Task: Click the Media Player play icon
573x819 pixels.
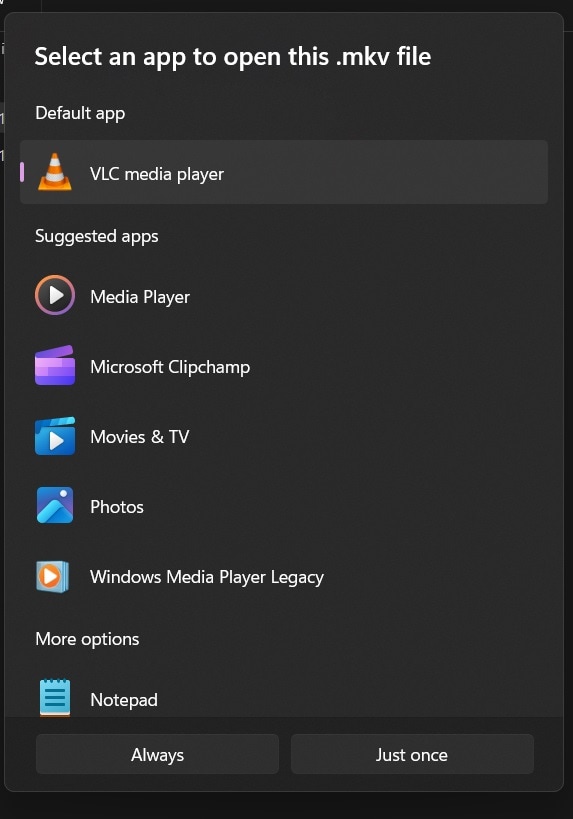Action: pos(55,295)
